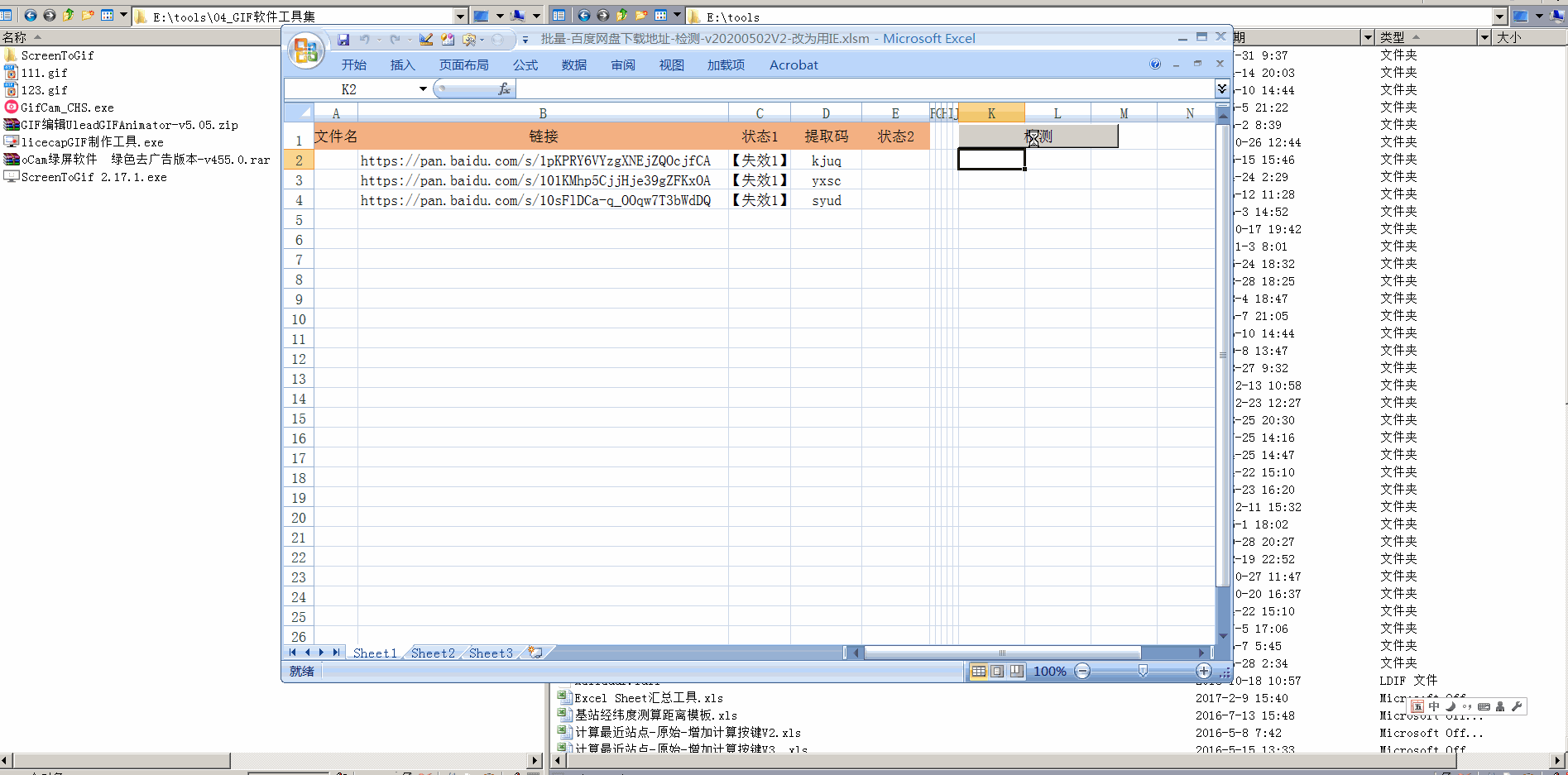Open the round Office button menu
This screenshot has height=775, width=1568.
[x=305, y=51]
